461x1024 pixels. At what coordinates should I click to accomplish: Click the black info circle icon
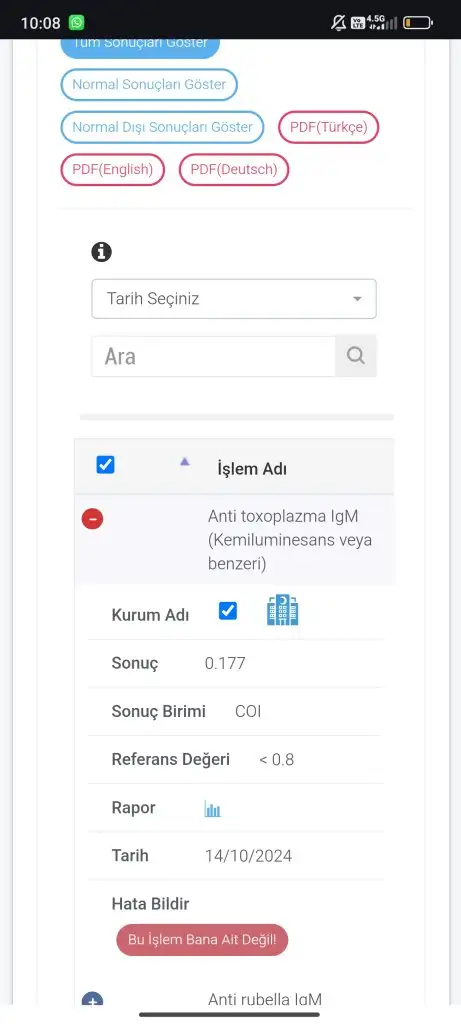point(101,251)
